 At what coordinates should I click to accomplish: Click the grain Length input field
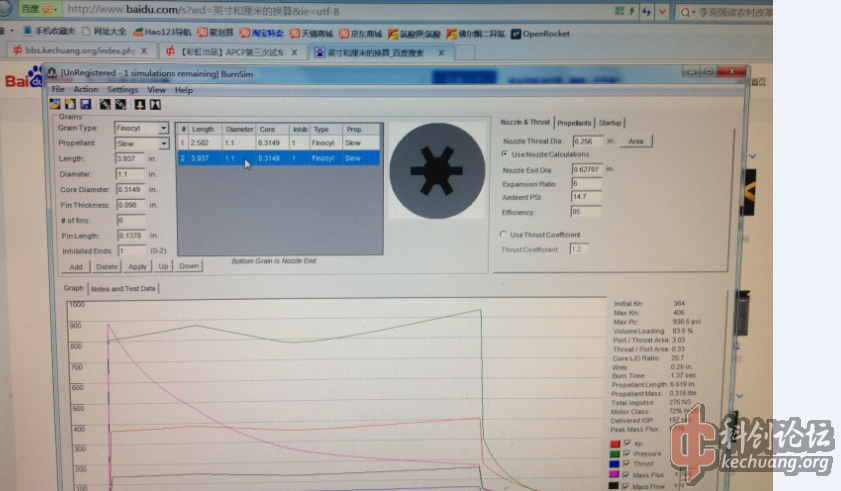[130, 159]
